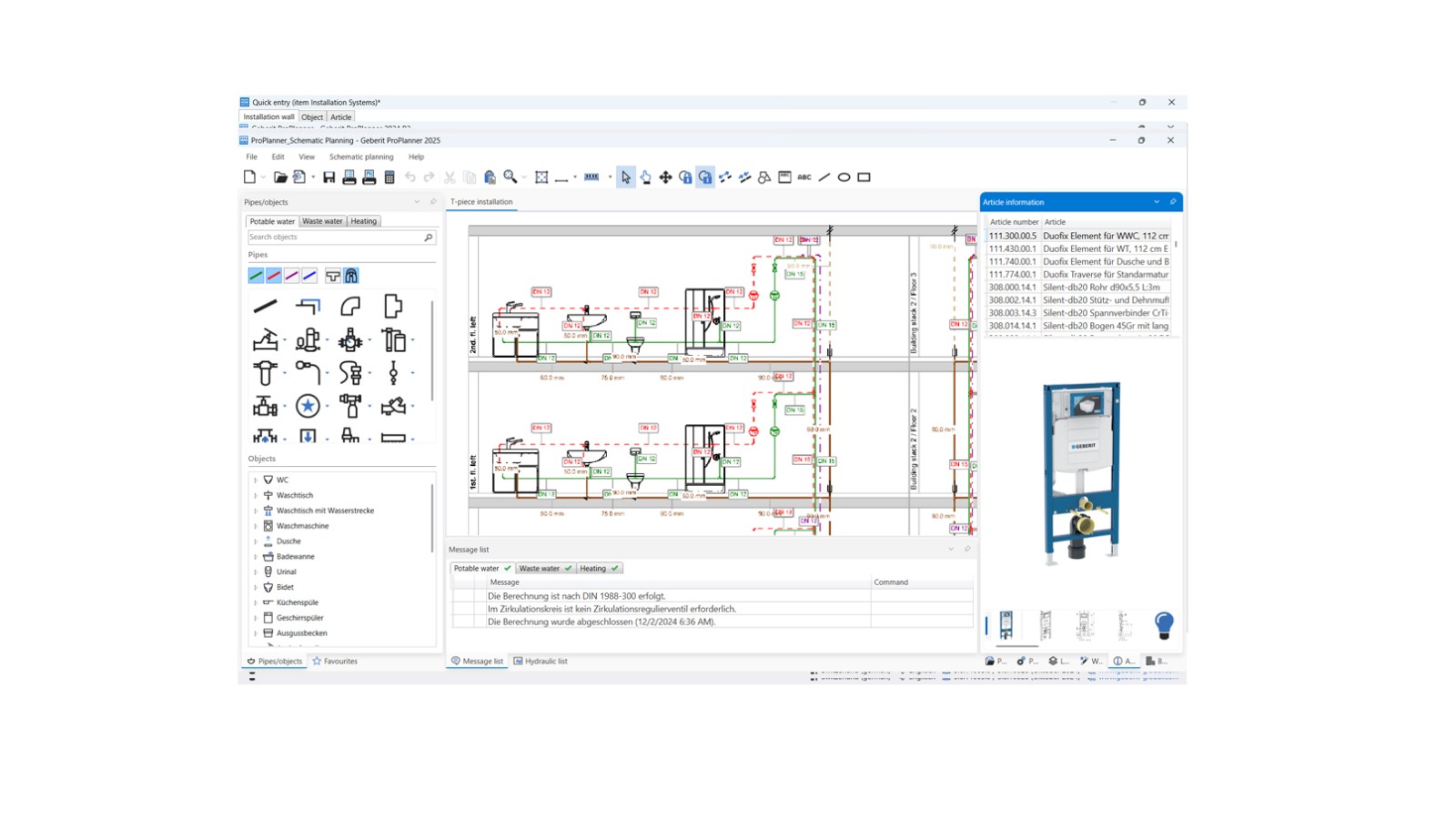Open the zoom tool in the toolbar
The width and height of the screenshot is (1456, 819).
click(512, 177)
